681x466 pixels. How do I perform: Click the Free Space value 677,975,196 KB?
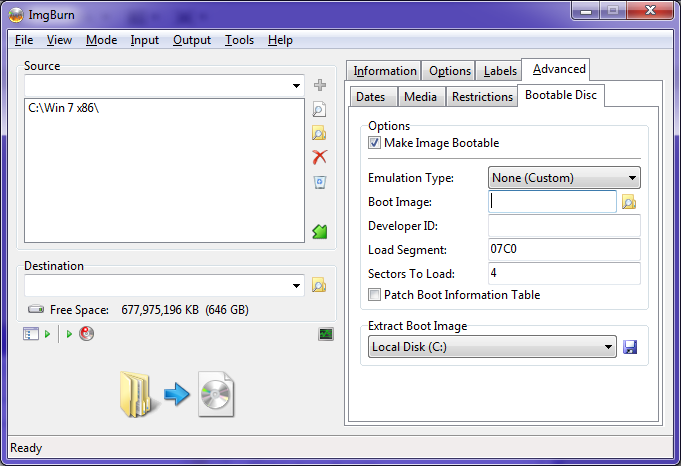point(160,310)
